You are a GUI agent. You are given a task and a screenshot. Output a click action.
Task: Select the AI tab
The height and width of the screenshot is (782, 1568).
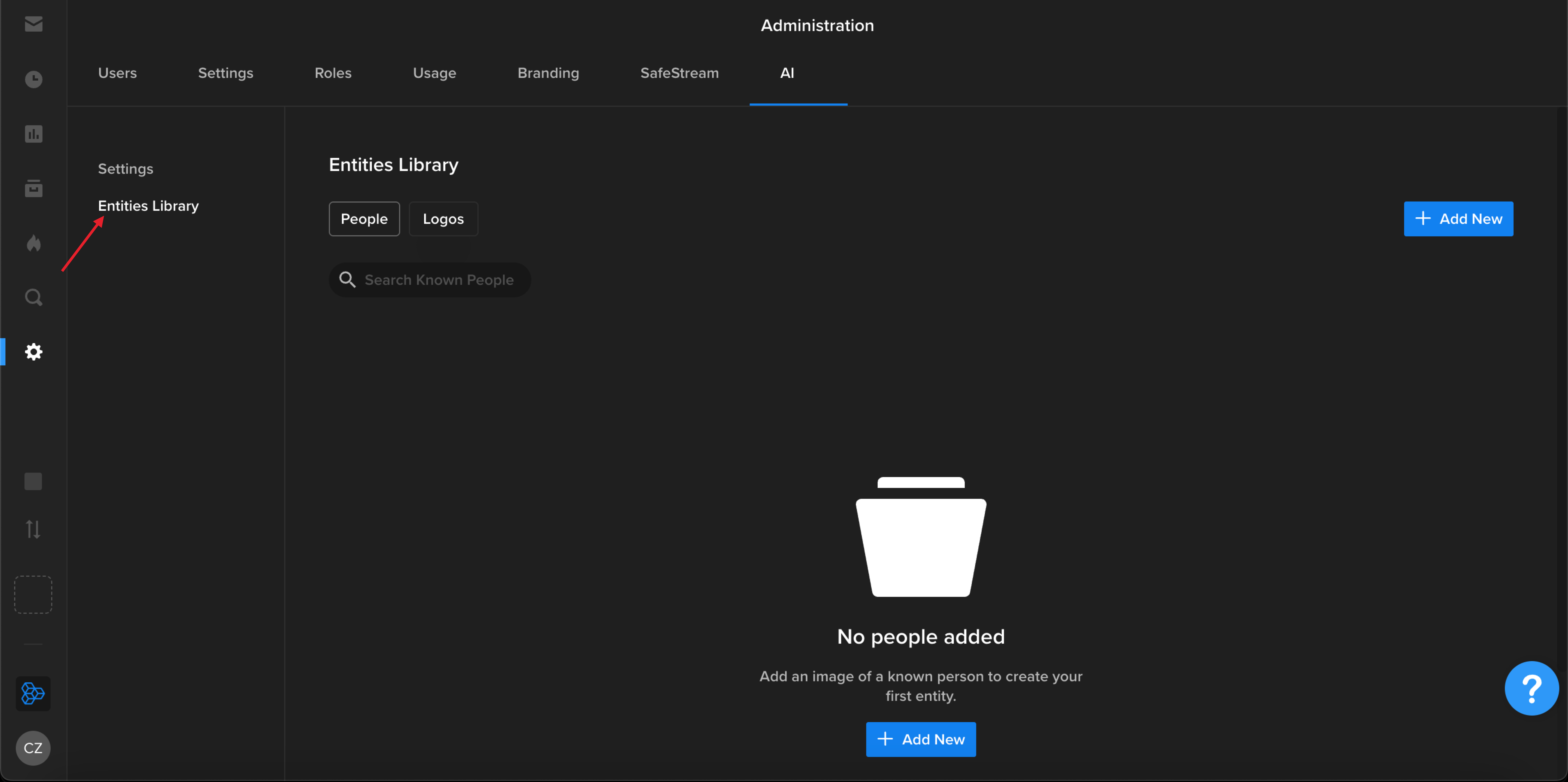(787, 73)
